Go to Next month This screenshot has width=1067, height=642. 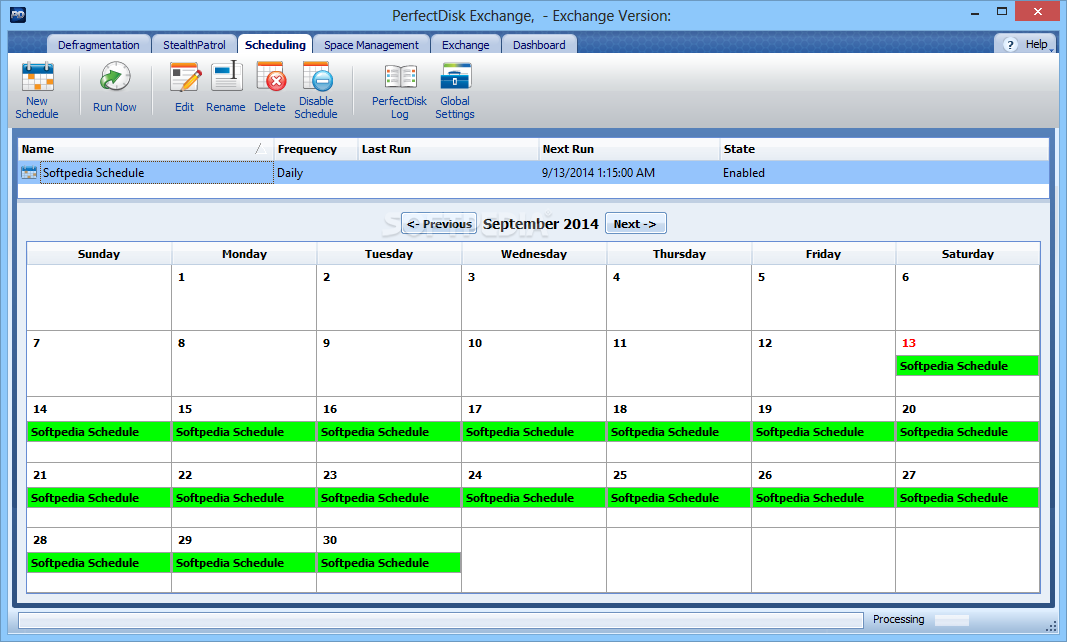pos(636,224)
